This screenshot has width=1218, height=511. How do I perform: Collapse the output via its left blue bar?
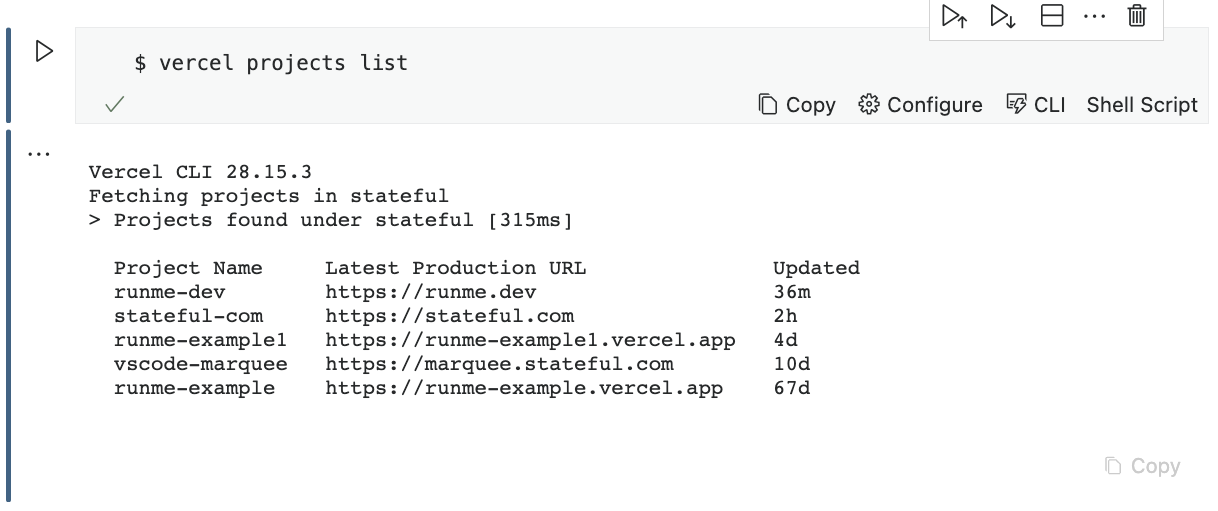point(9,315)
